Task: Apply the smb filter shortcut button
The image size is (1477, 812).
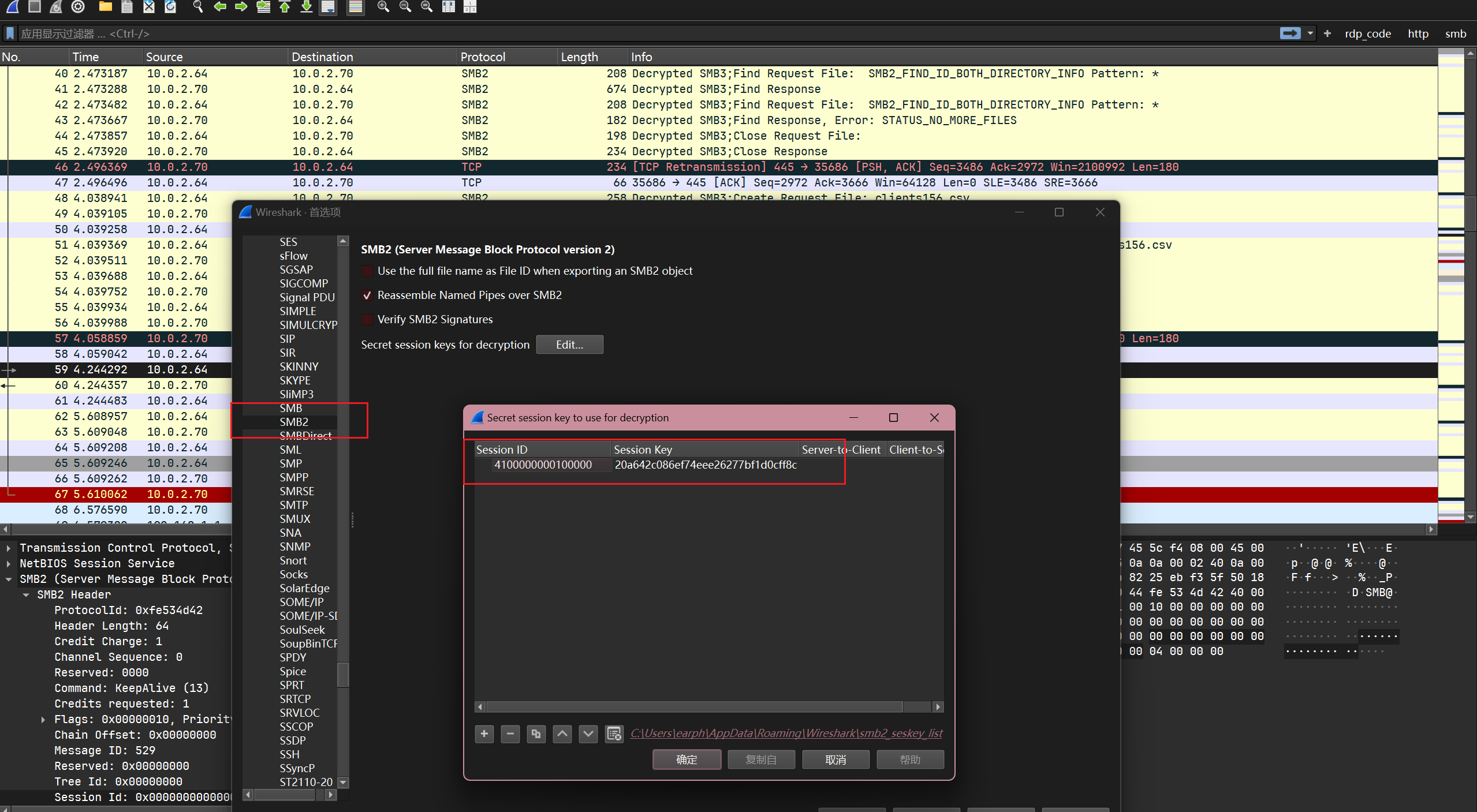Action: tap(1455, 33)
